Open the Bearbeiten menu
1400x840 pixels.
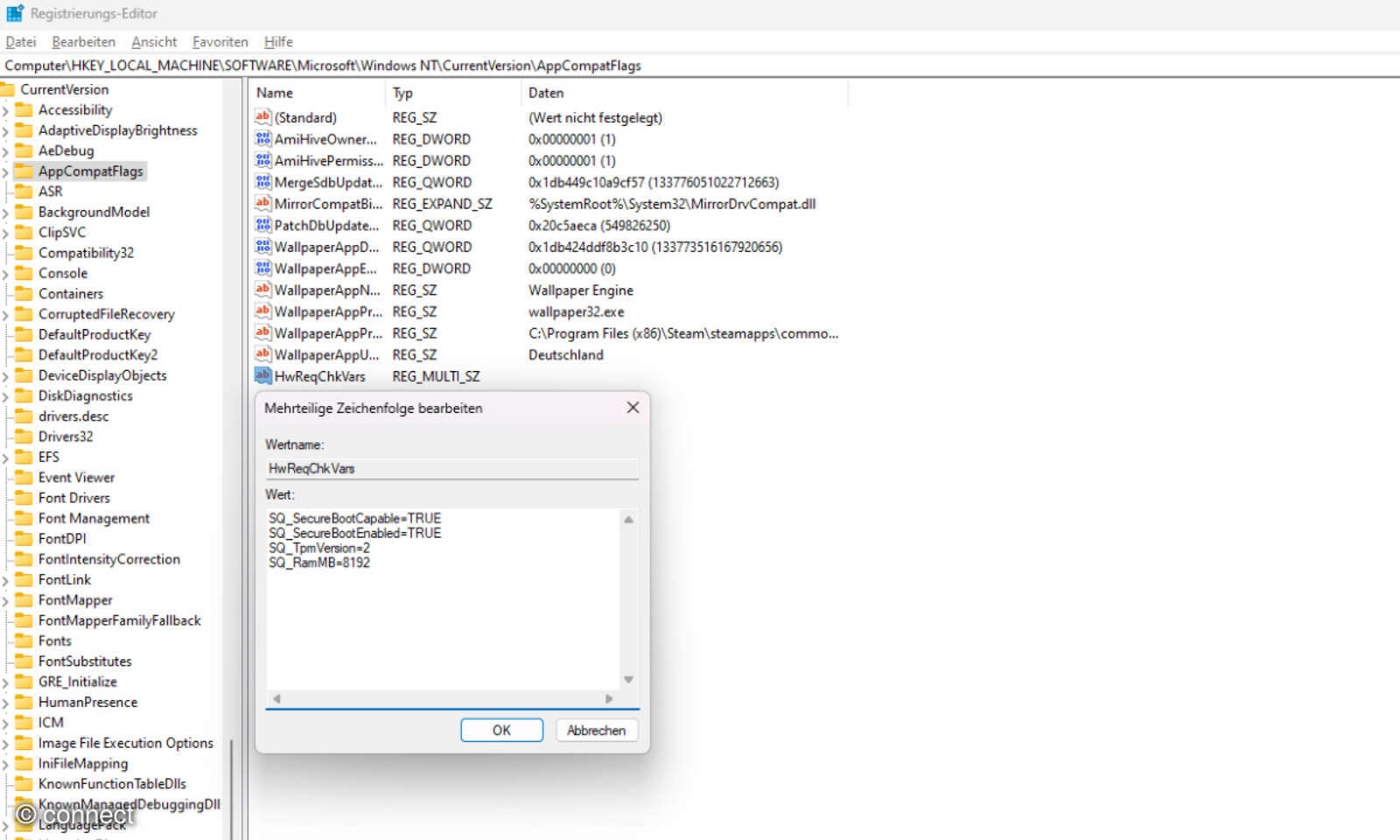(83, 41)
